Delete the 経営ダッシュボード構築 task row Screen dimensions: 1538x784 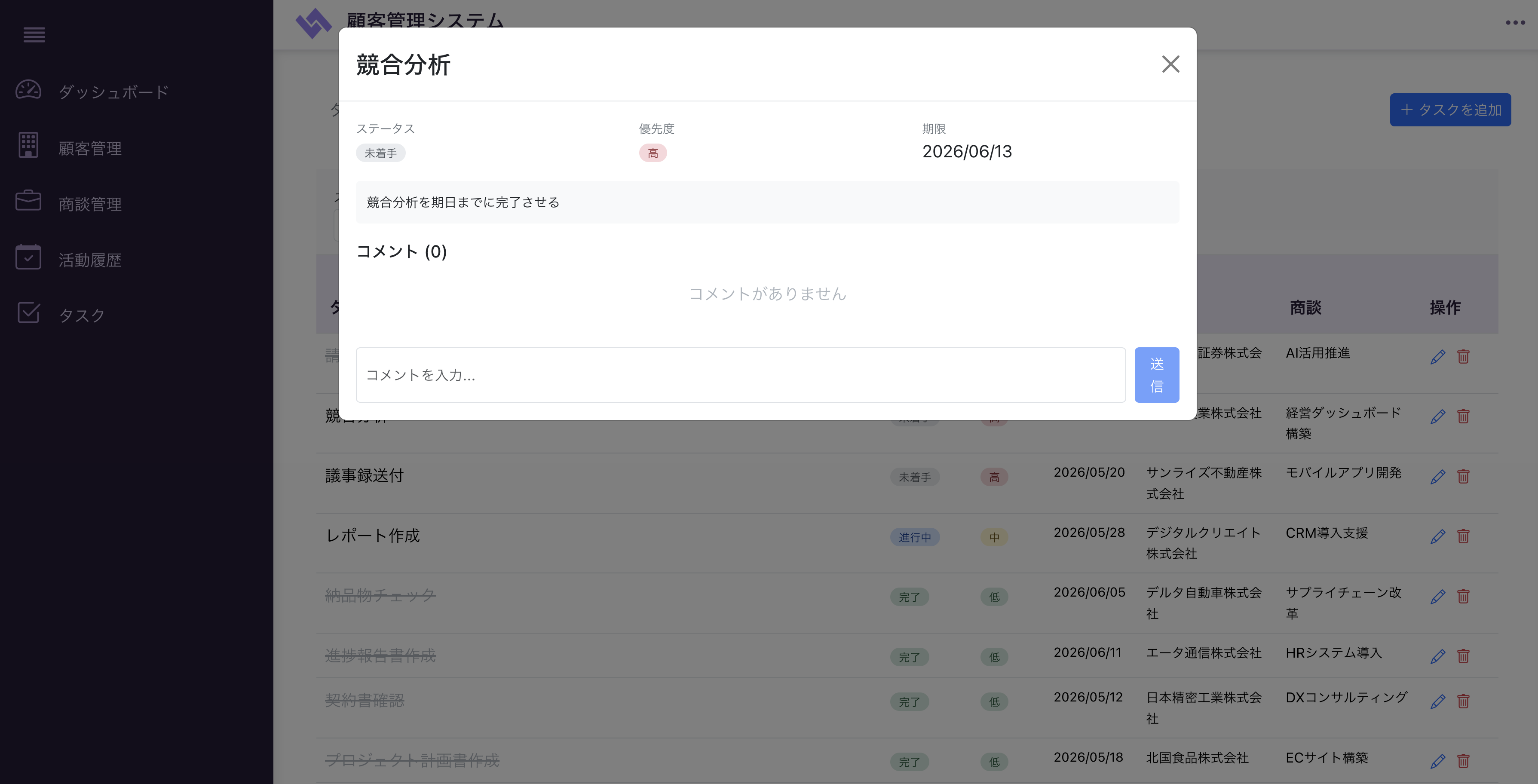pyautogui.click(x=1463, y=416)
